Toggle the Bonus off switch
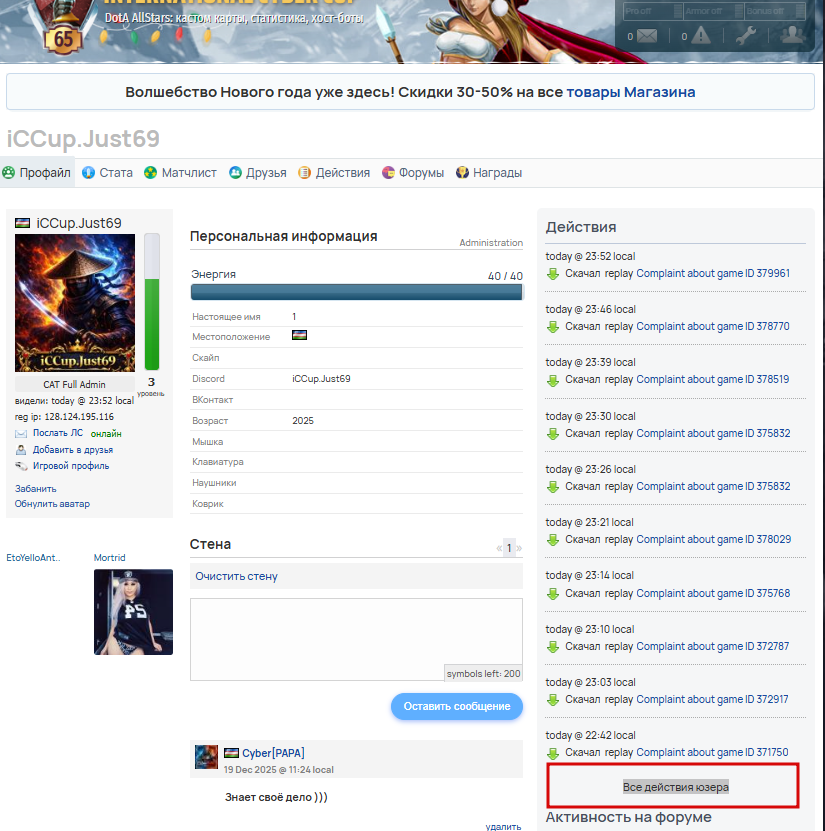 (x=775, y=11)
